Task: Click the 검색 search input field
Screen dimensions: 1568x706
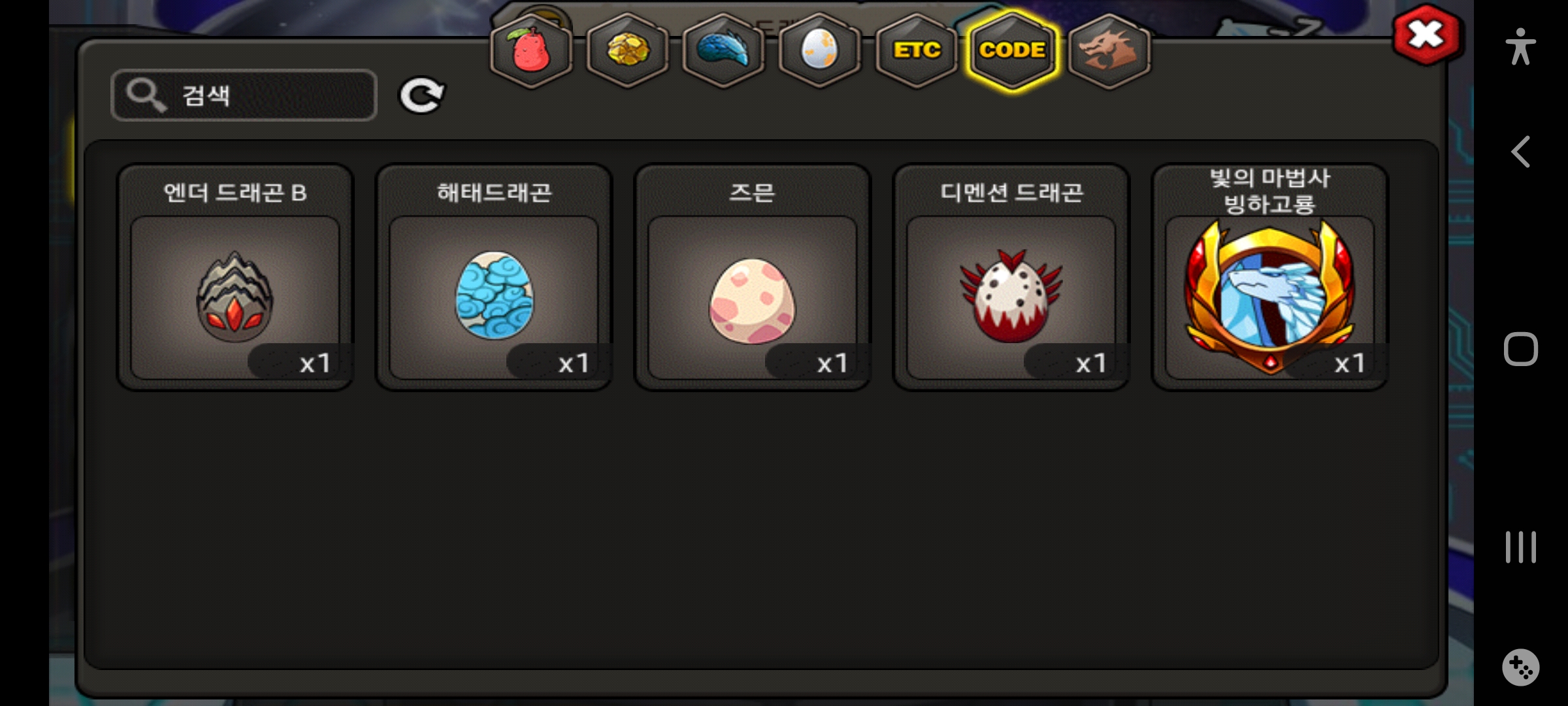Action: 244,95
